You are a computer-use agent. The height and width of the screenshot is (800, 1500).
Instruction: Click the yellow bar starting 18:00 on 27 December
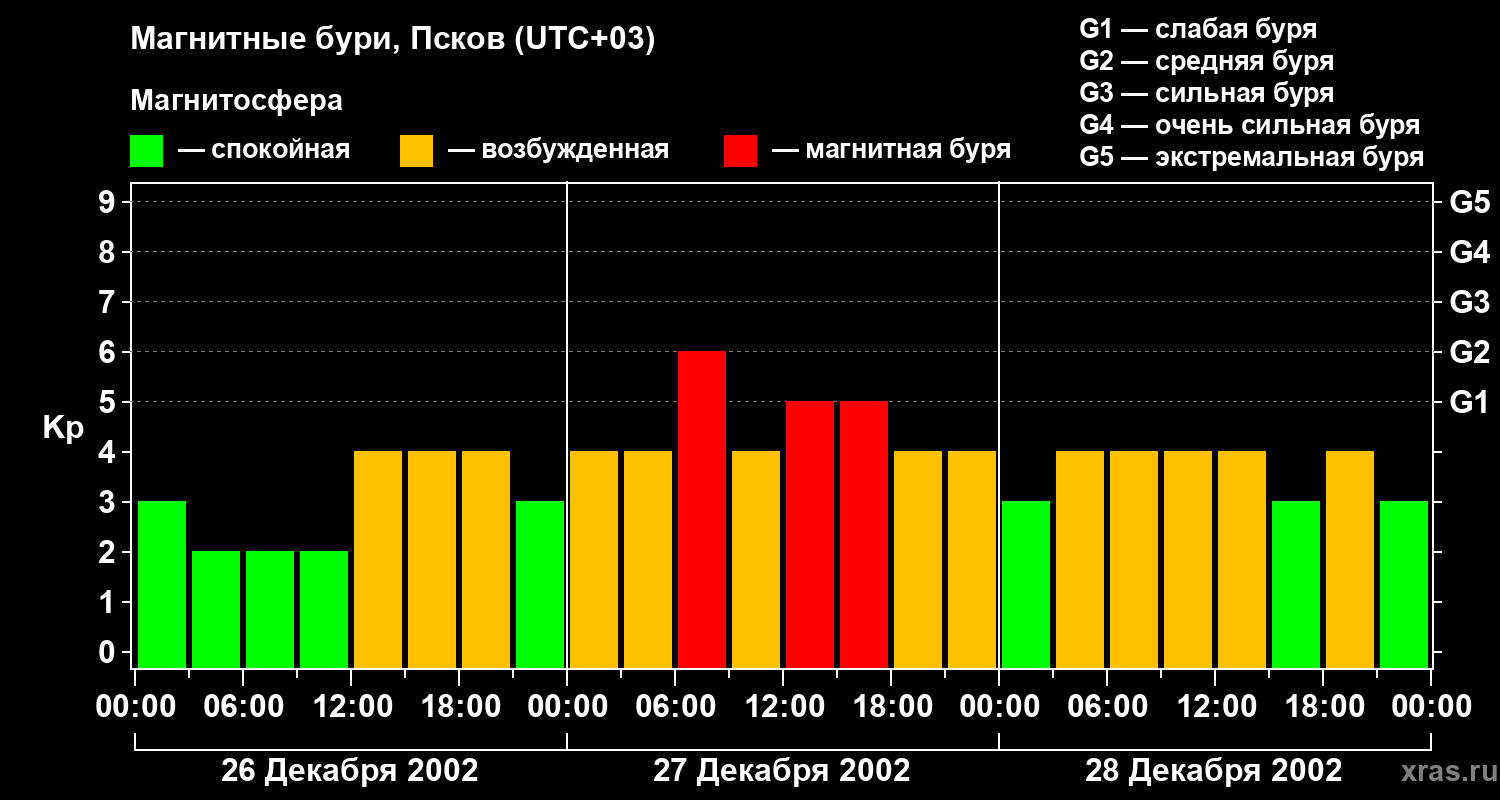(918, 559)
